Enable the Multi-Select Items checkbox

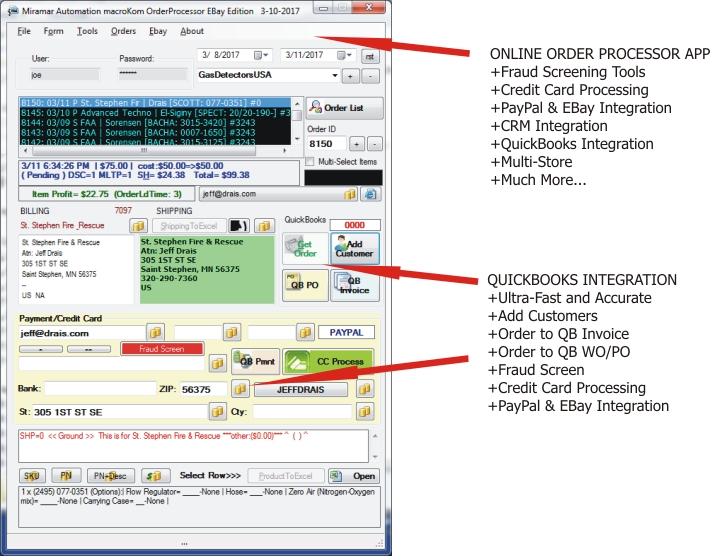click(310, 162)
